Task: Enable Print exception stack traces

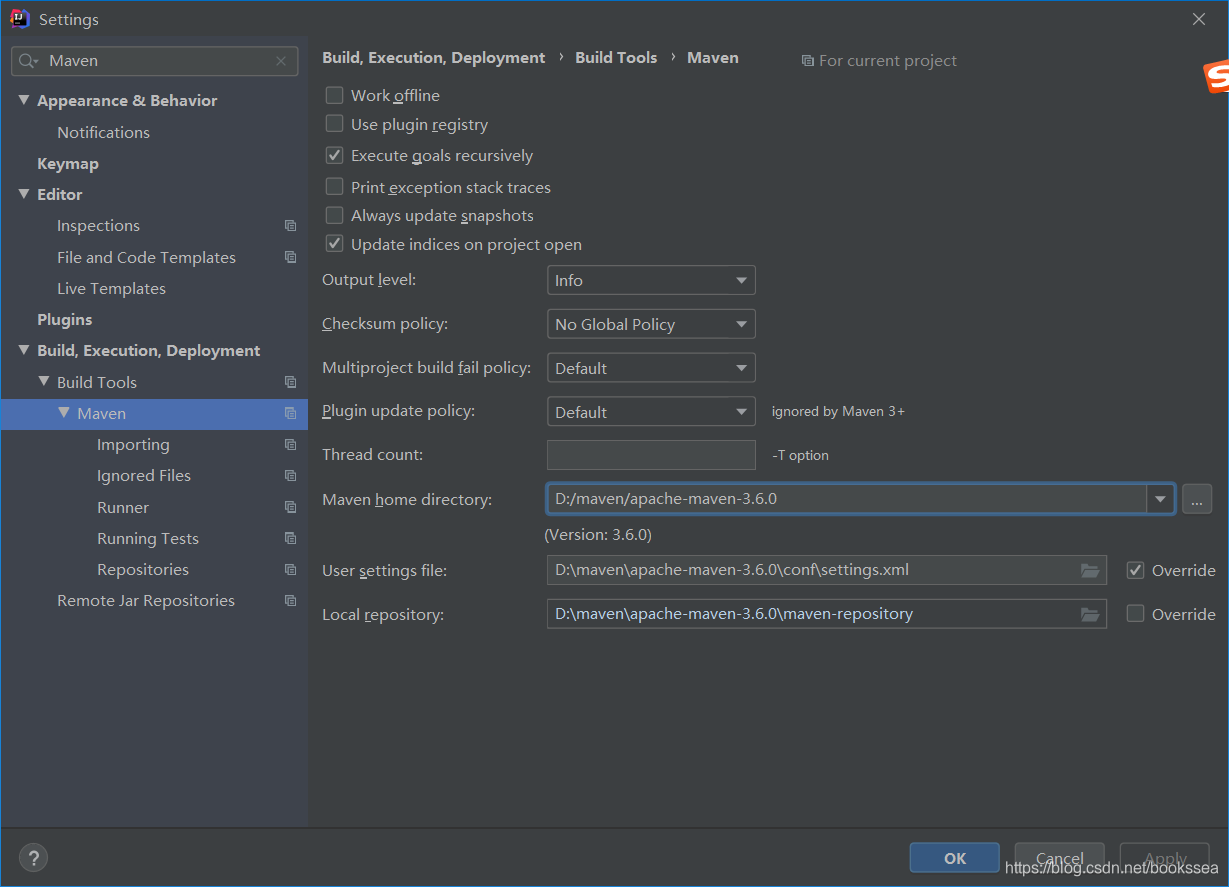Action: click(335, 187)
